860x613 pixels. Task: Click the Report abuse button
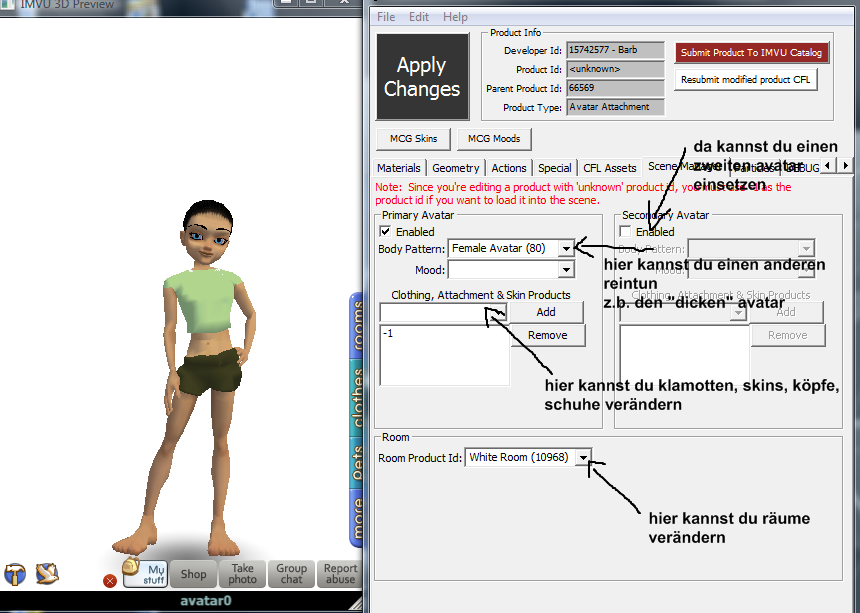(340, 574)
